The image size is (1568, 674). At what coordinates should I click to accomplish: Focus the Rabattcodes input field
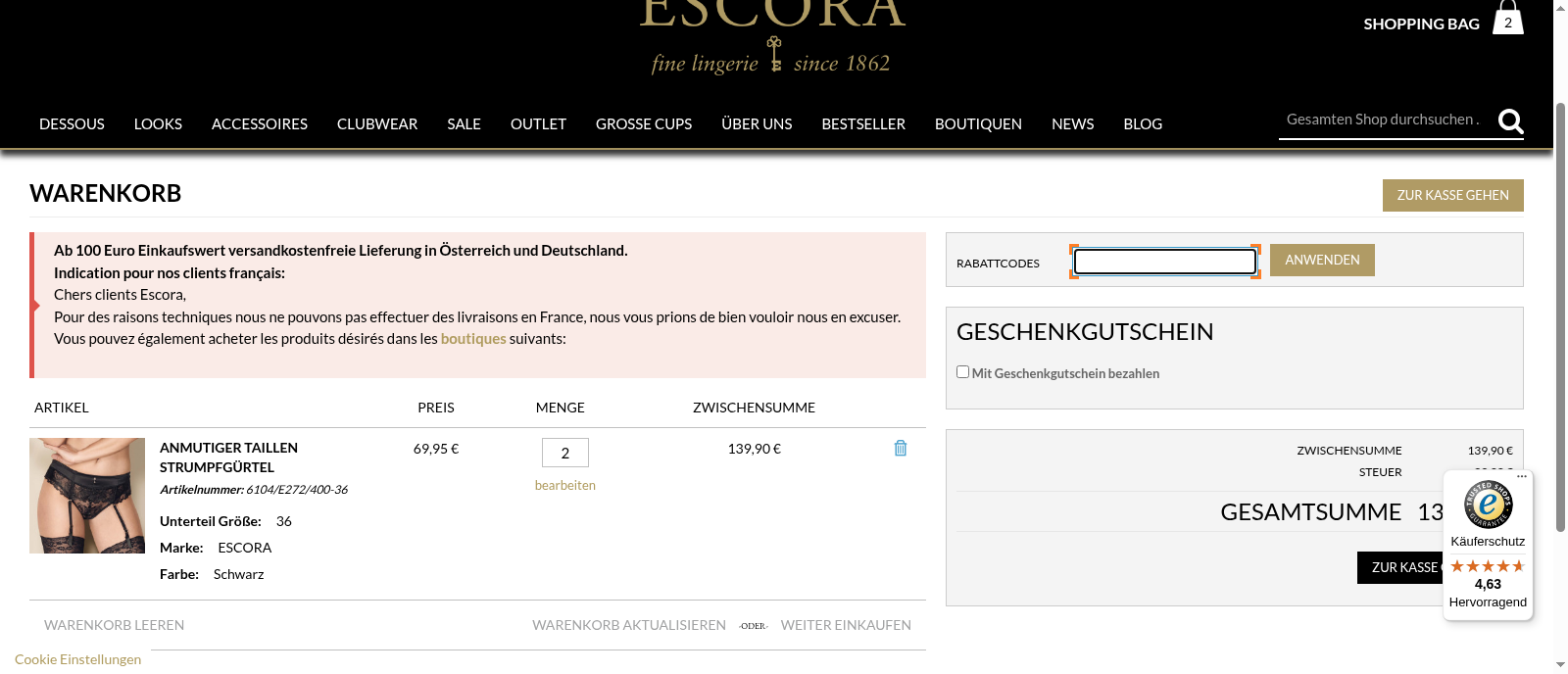point(1165,262)
